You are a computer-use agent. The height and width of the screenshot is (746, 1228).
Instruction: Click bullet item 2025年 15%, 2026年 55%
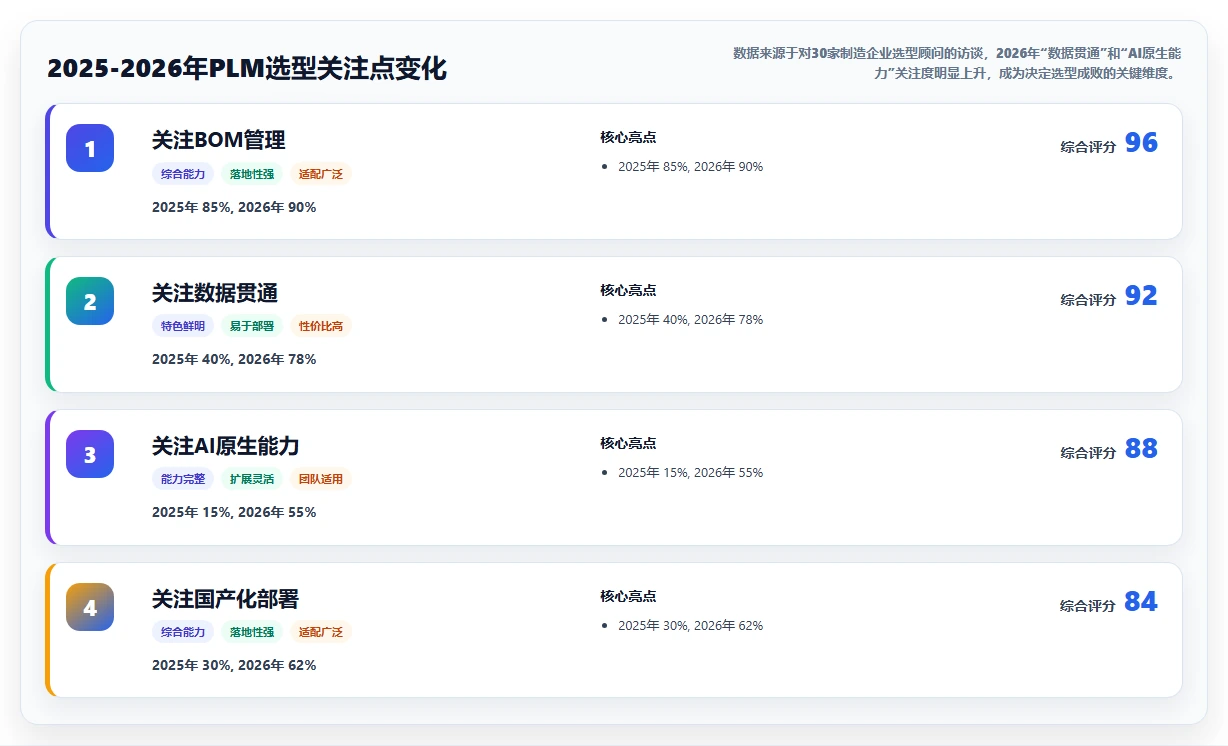tap(690, 473)
